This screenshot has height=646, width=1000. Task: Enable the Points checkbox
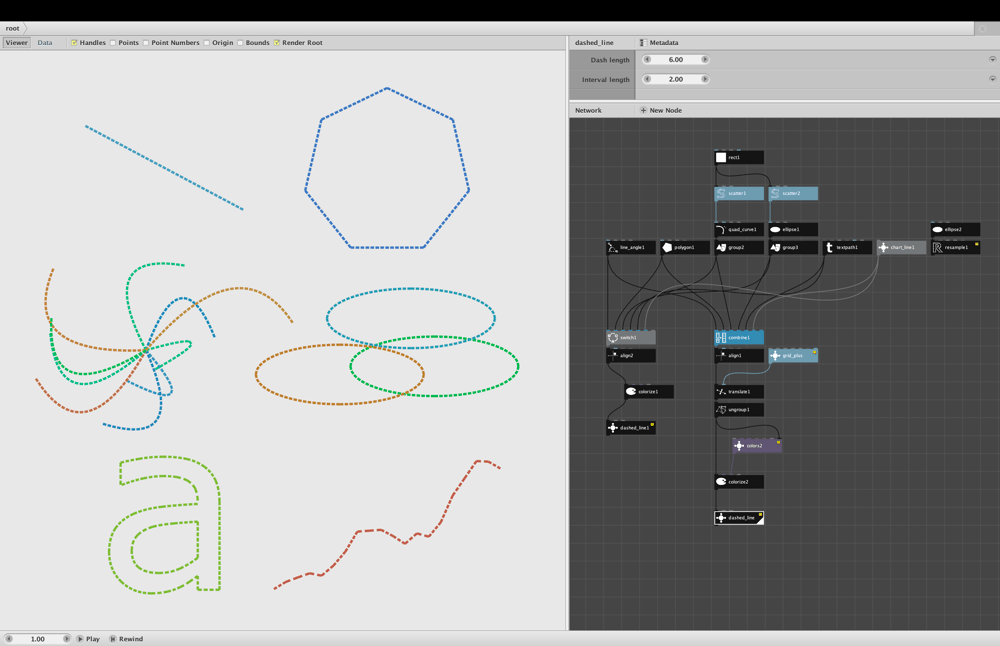[113, 43]
